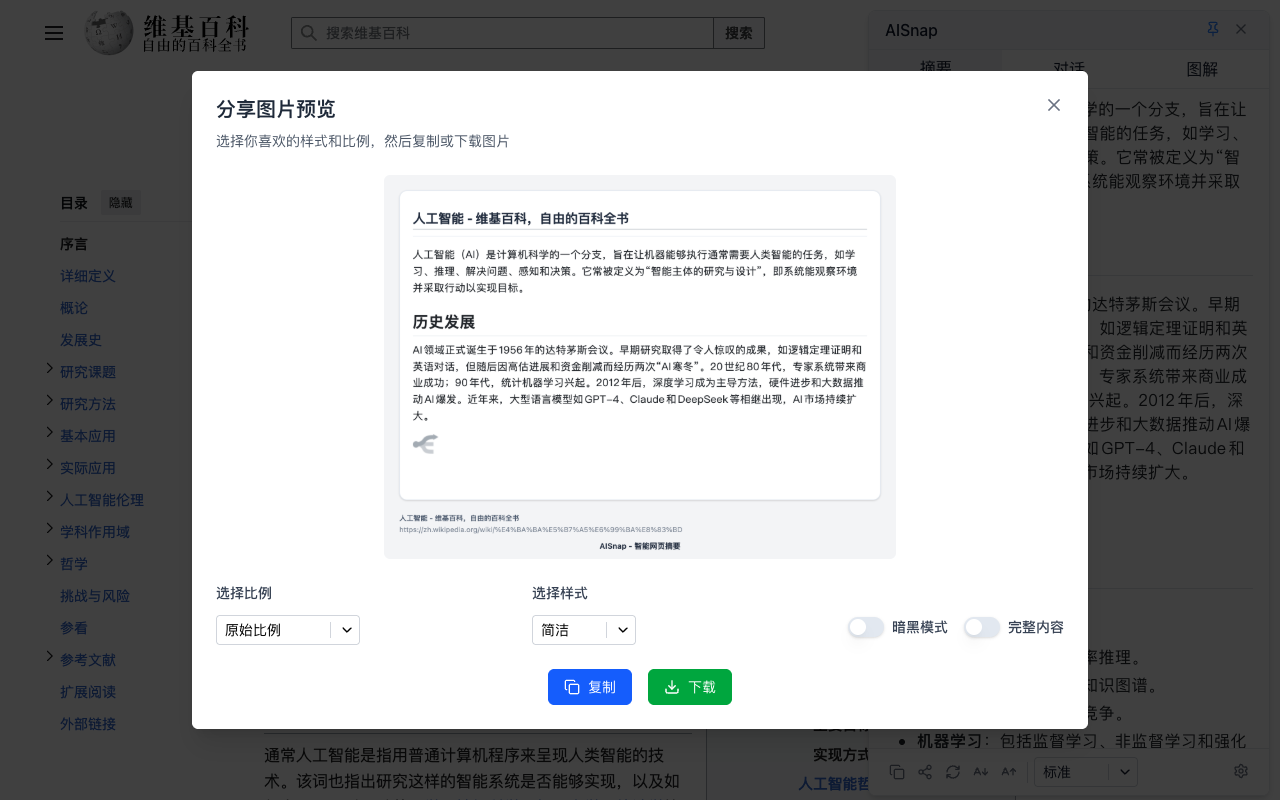Close the share image preview dialog

tap(1054, 105)
